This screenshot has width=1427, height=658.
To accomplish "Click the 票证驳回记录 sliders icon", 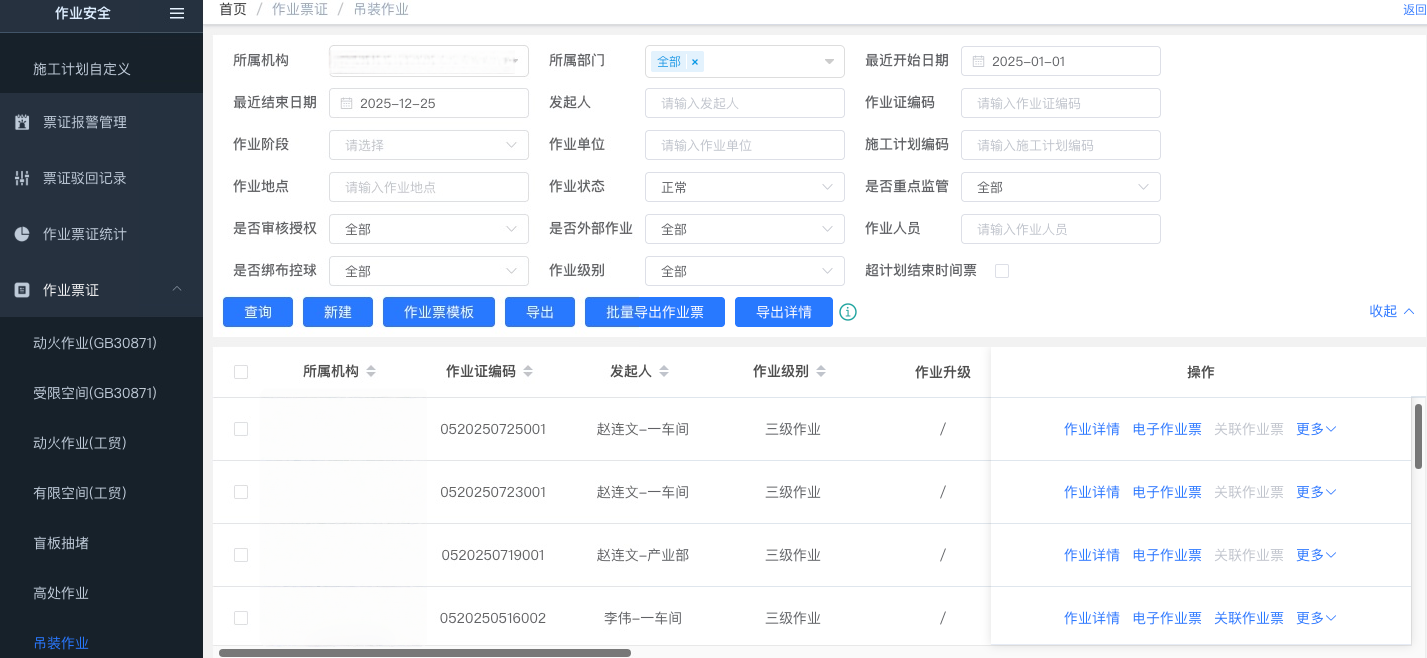I will tap(22, 178).
